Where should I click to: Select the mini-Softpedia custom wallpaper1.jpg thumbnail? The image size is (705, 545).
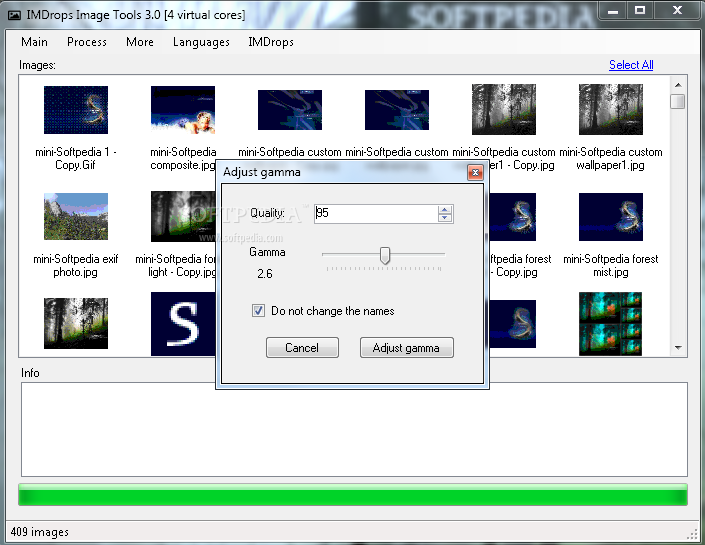click(x=611, y=109)
